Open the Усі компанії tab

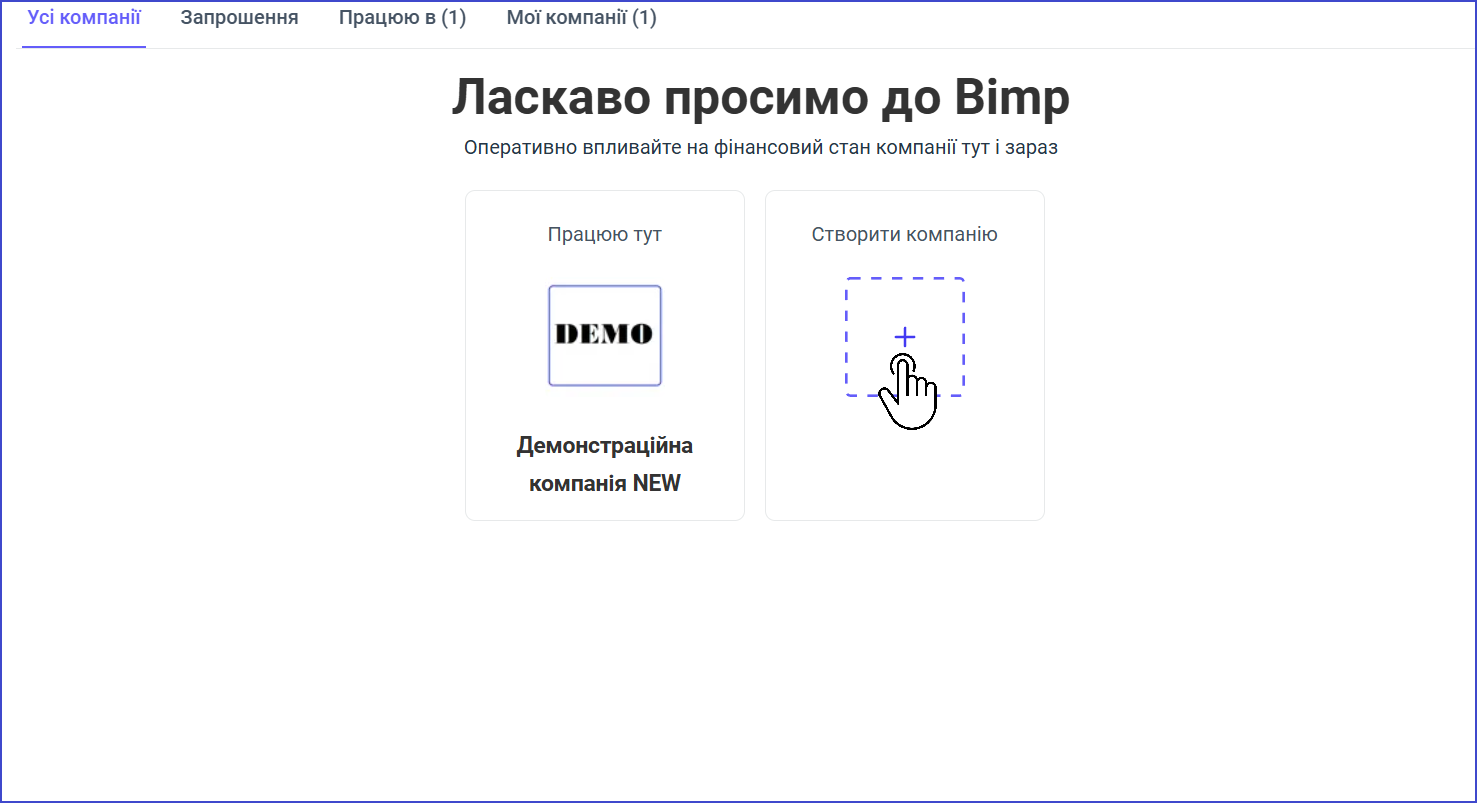point(84,18)
